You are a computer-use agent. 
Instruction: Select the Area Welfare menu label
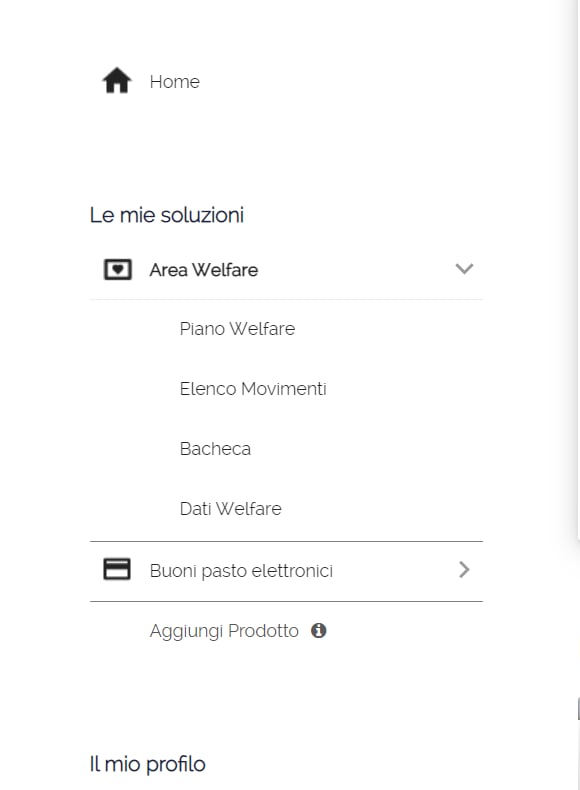[204, 270]
